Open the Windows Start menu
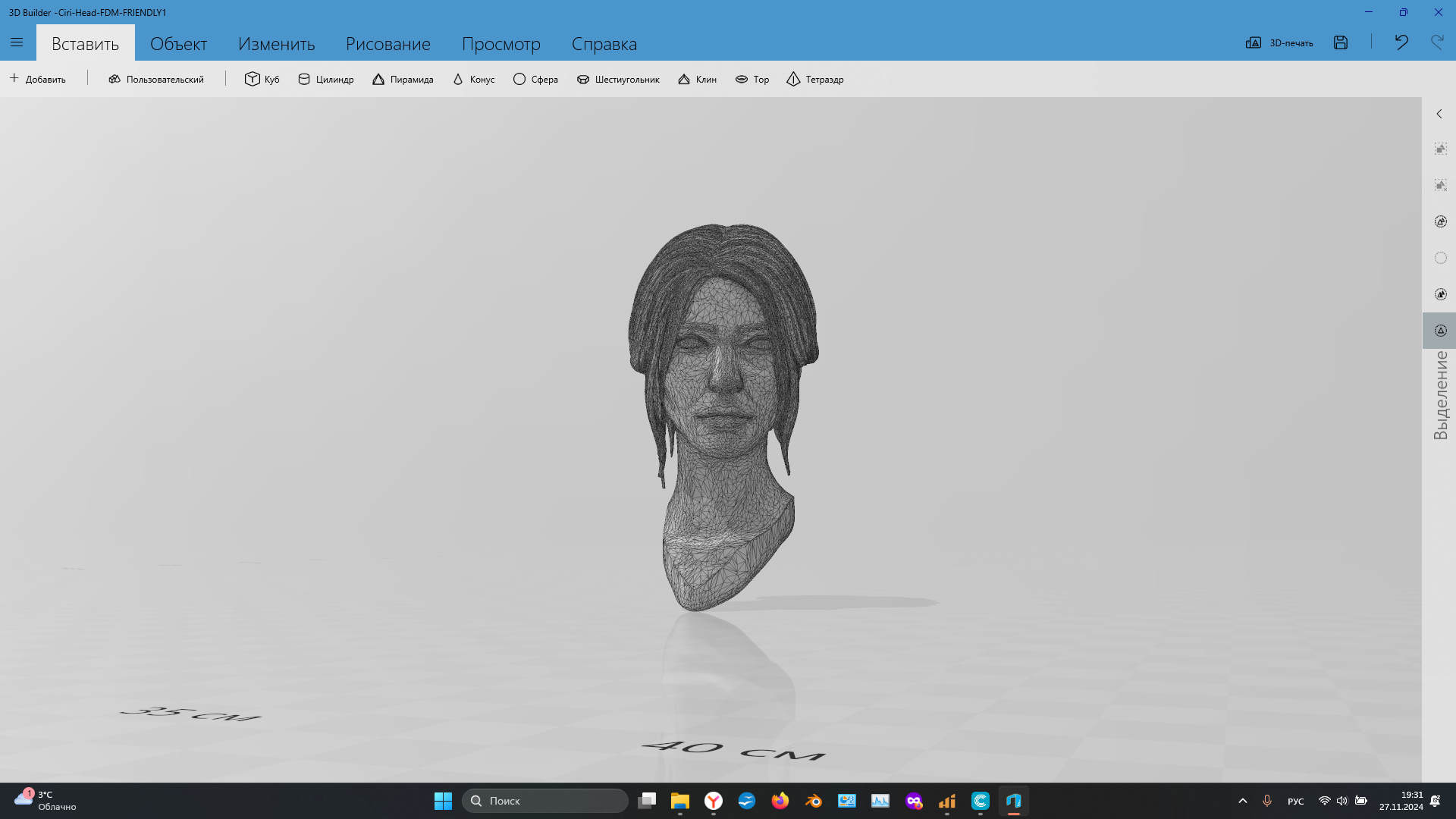The height and width of the screenshot is (819, 1456). click(x=443, y=801)
